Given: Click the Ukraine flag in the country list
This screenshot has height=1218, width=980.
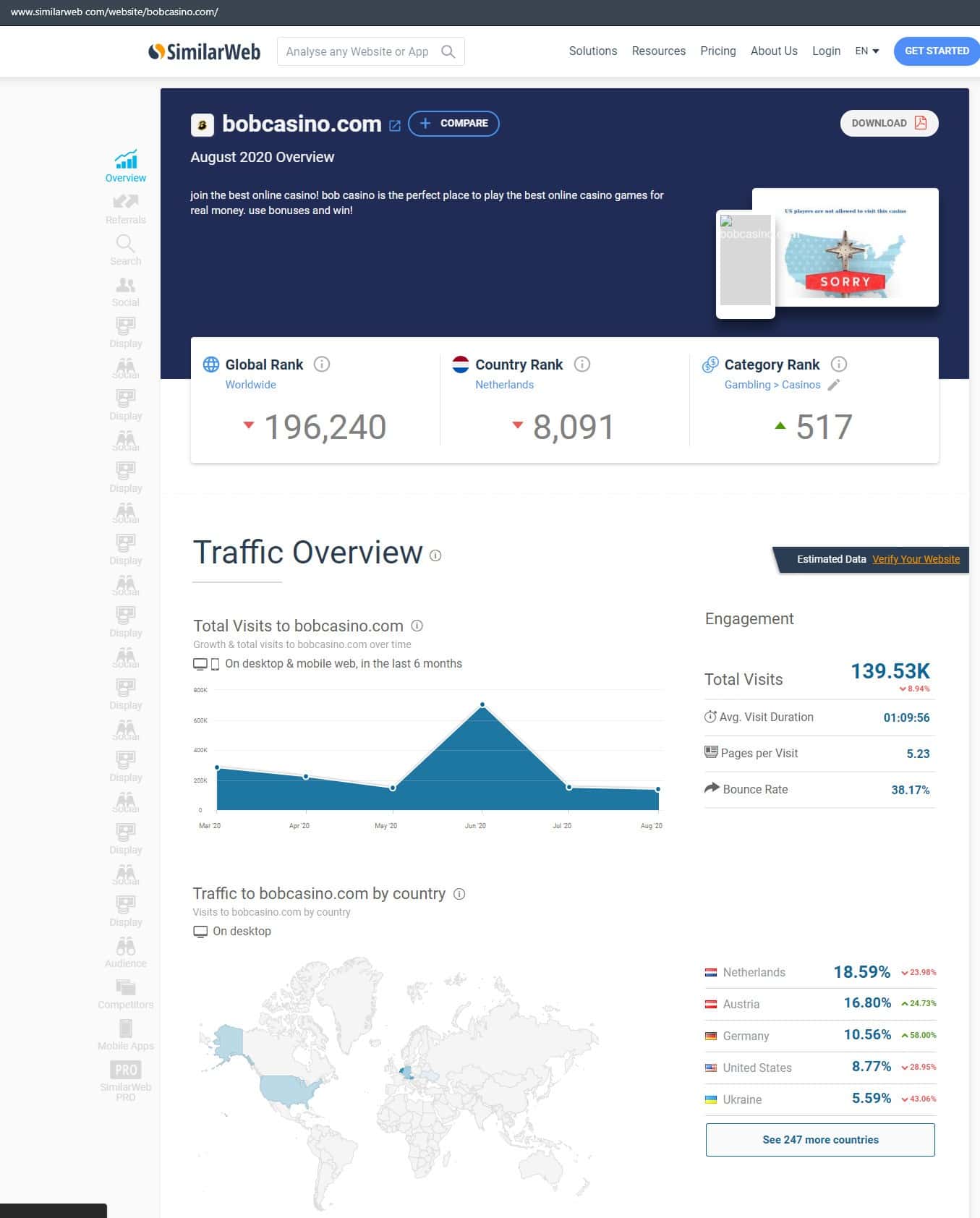Looking at the screenshot, I should point(711,1099).
